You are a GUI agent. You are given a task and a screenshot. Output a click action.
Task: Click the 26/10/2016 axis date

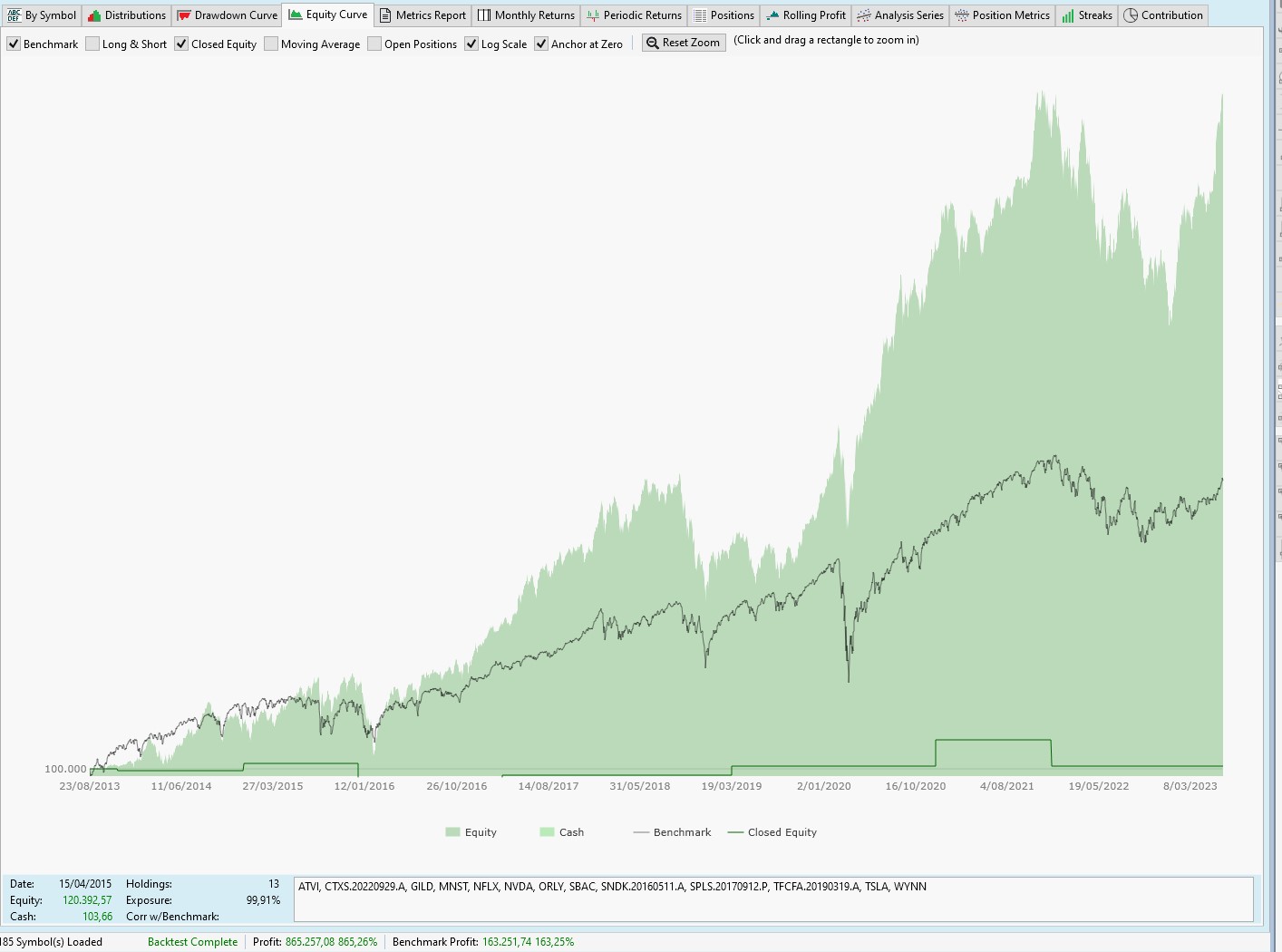pyautogui.click(x=457, y=786)
